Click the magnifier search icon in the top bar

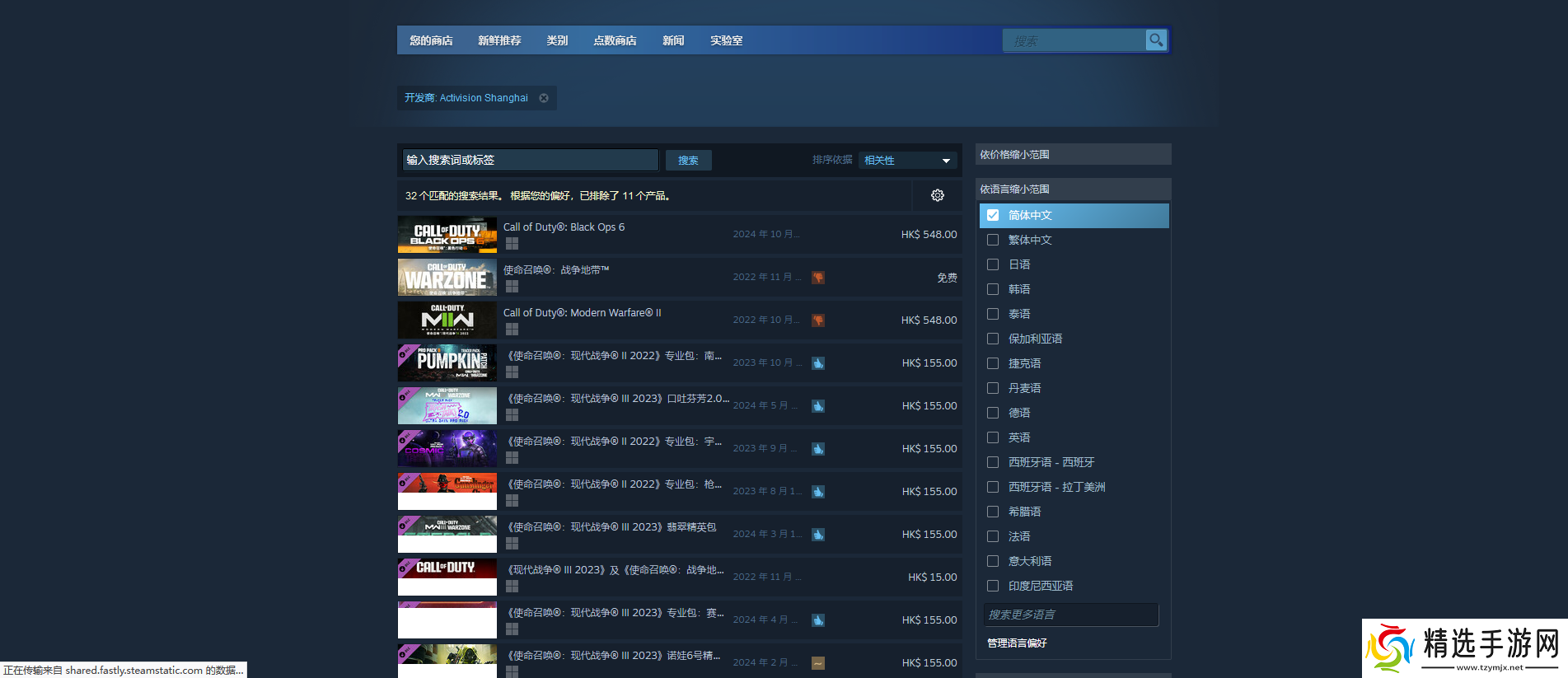(1156, 40)
